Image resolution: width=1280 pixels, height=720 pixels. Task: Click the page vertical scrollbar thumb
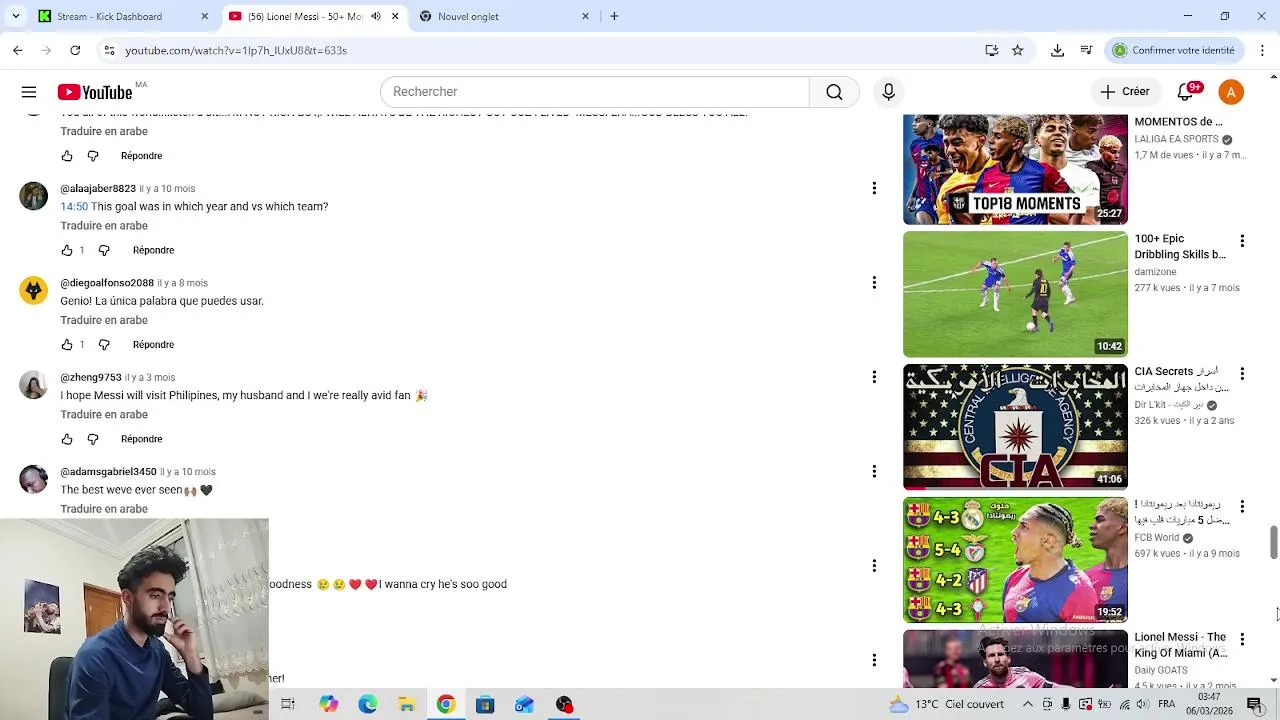[1273, 543]
